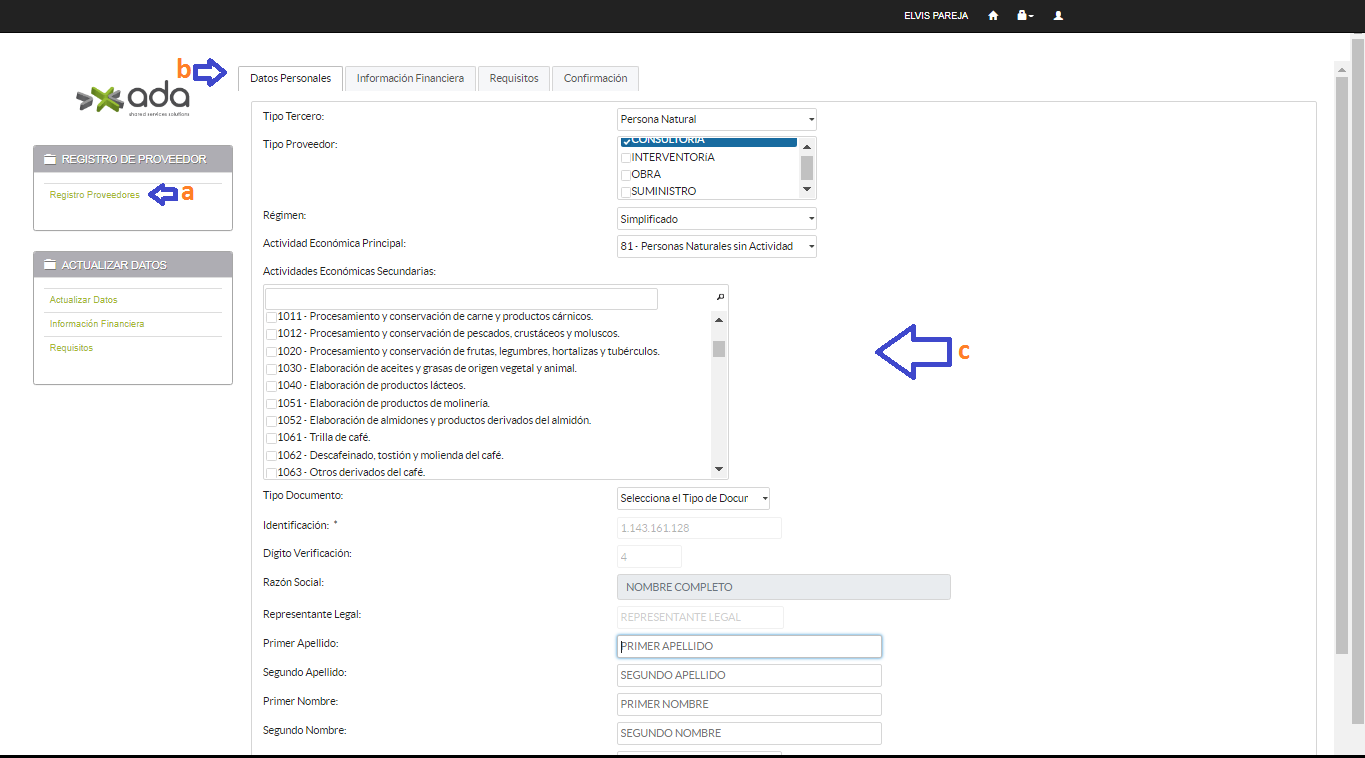Viewport: 1365px width, 758px height.
Task: Open the Tipo Tercero dropdown
Action: [x=716, y=119]
